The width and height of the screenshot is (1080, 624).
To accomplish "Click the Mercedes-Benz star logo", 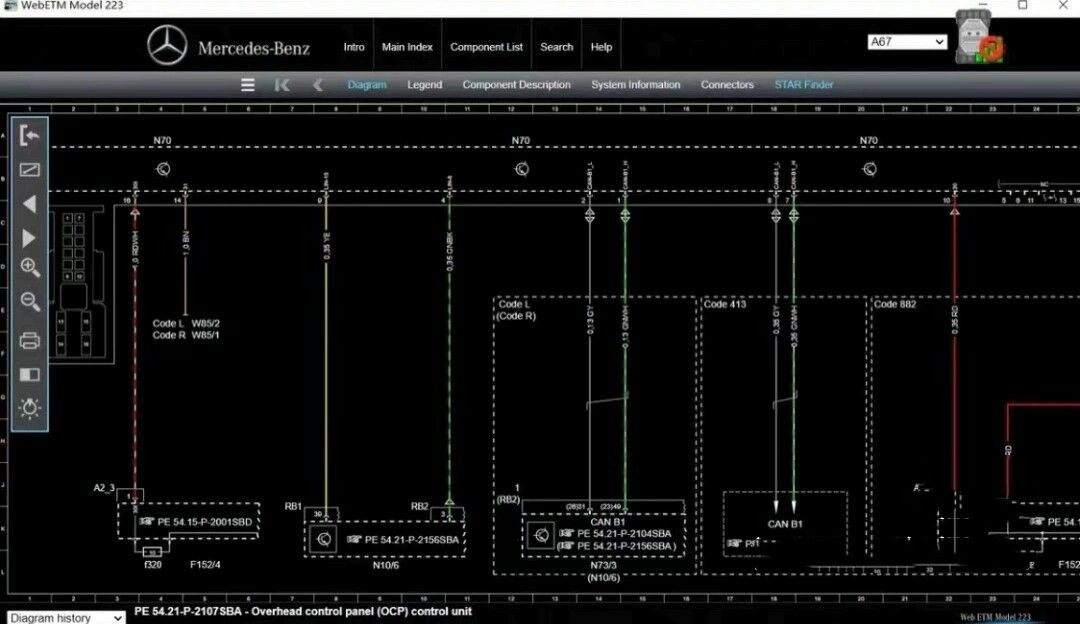I will click(167, 45).
